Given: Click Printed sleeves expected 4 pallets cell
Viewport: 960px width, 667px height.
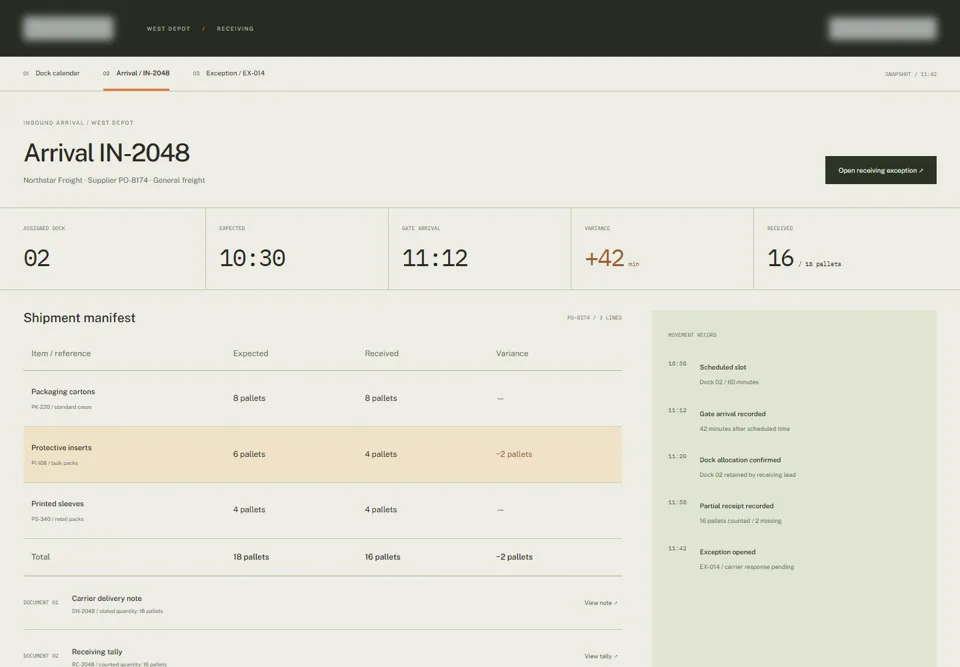Looking at the screenshot, I should coord(249,510).
